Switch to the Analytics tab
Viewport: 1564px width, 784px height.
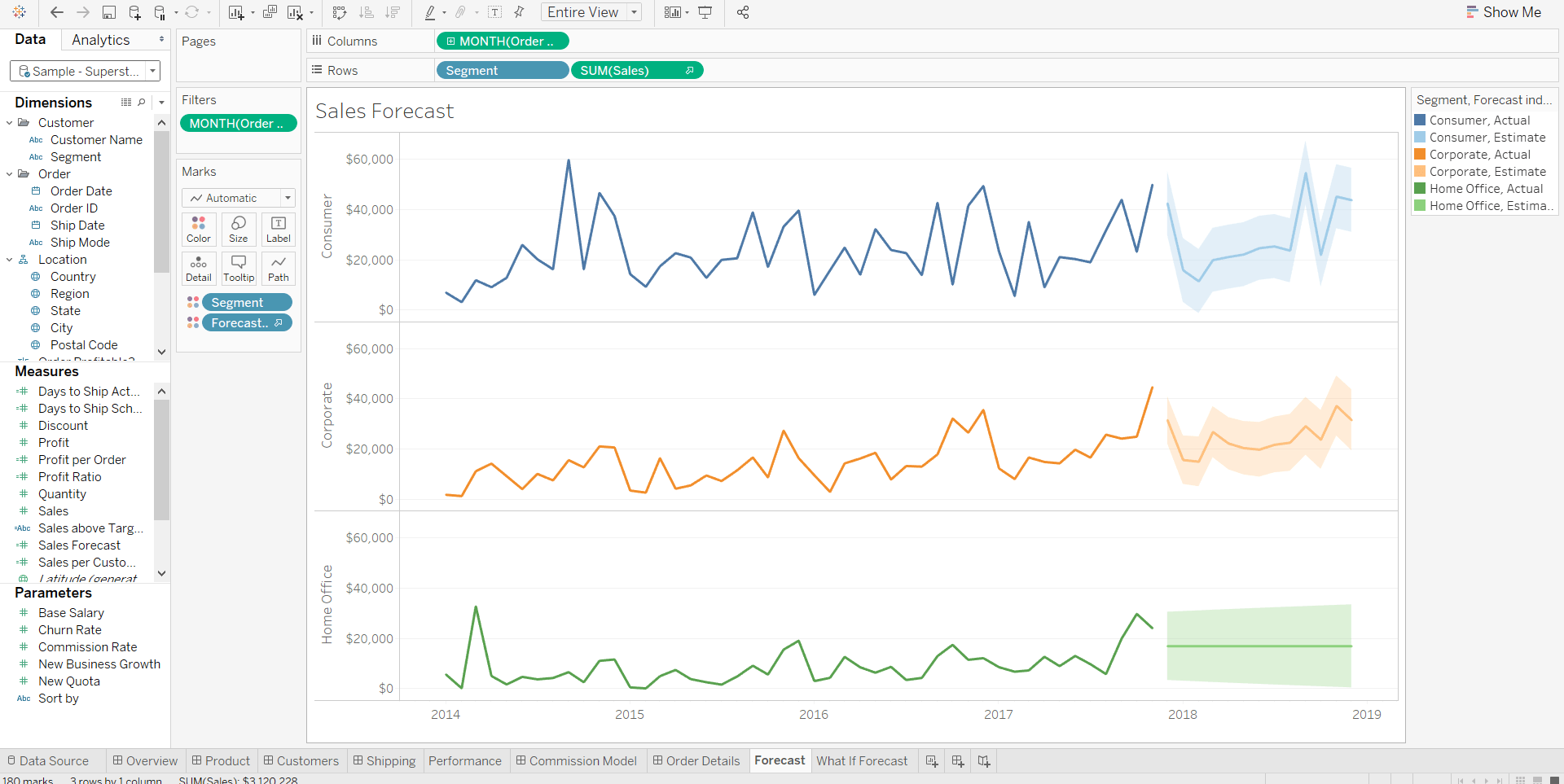(100, 40)
